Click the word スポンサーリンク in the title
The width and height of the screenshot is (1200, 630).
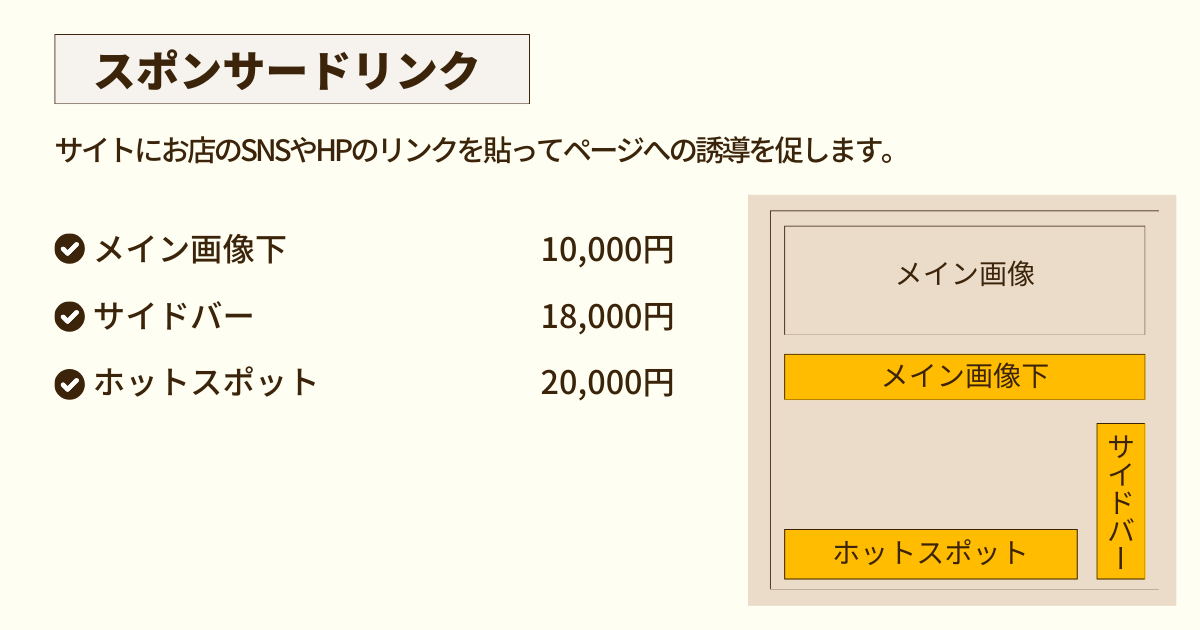pyautogui.click(x=287, y=70)
